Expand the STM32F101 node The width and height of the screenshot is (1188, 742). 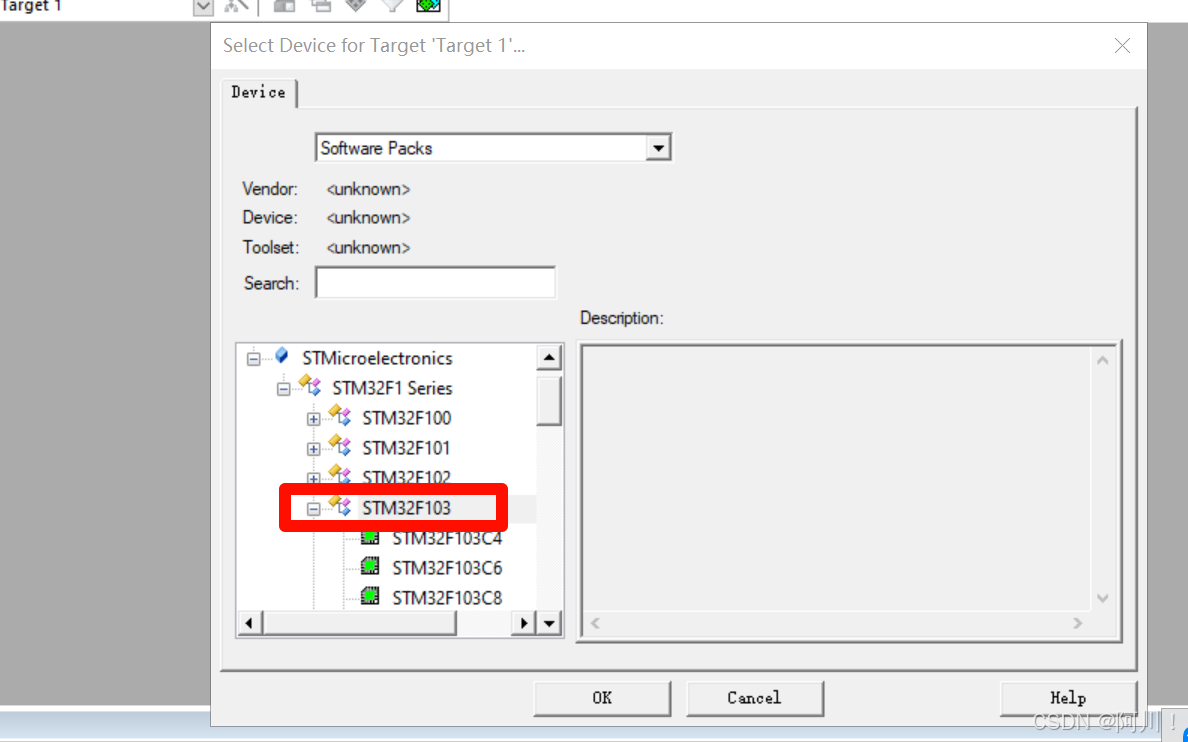(313, 449)
